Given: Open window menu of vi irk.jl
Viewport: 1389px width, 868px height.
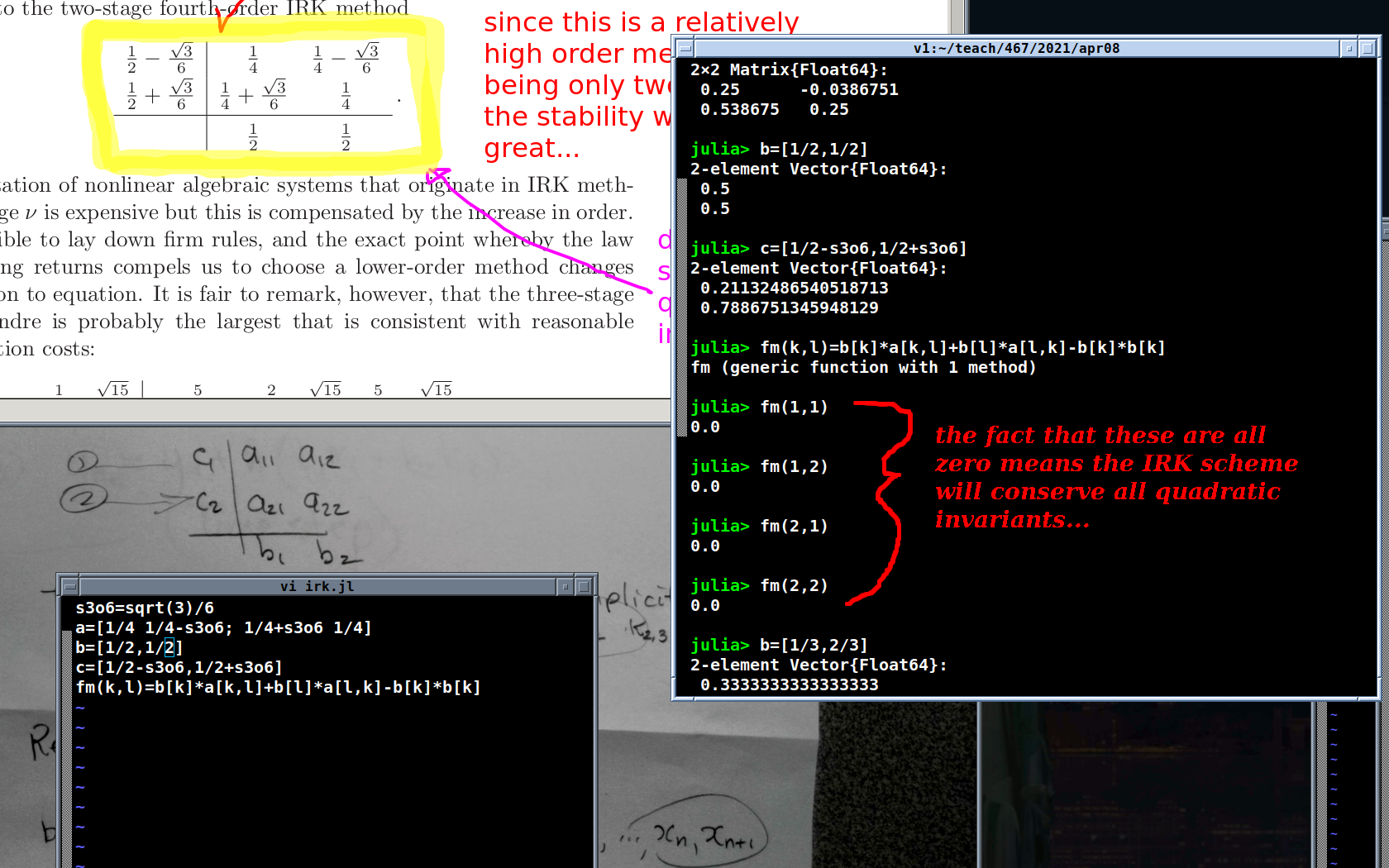Looking at the screenshot, I should point(69,587).
